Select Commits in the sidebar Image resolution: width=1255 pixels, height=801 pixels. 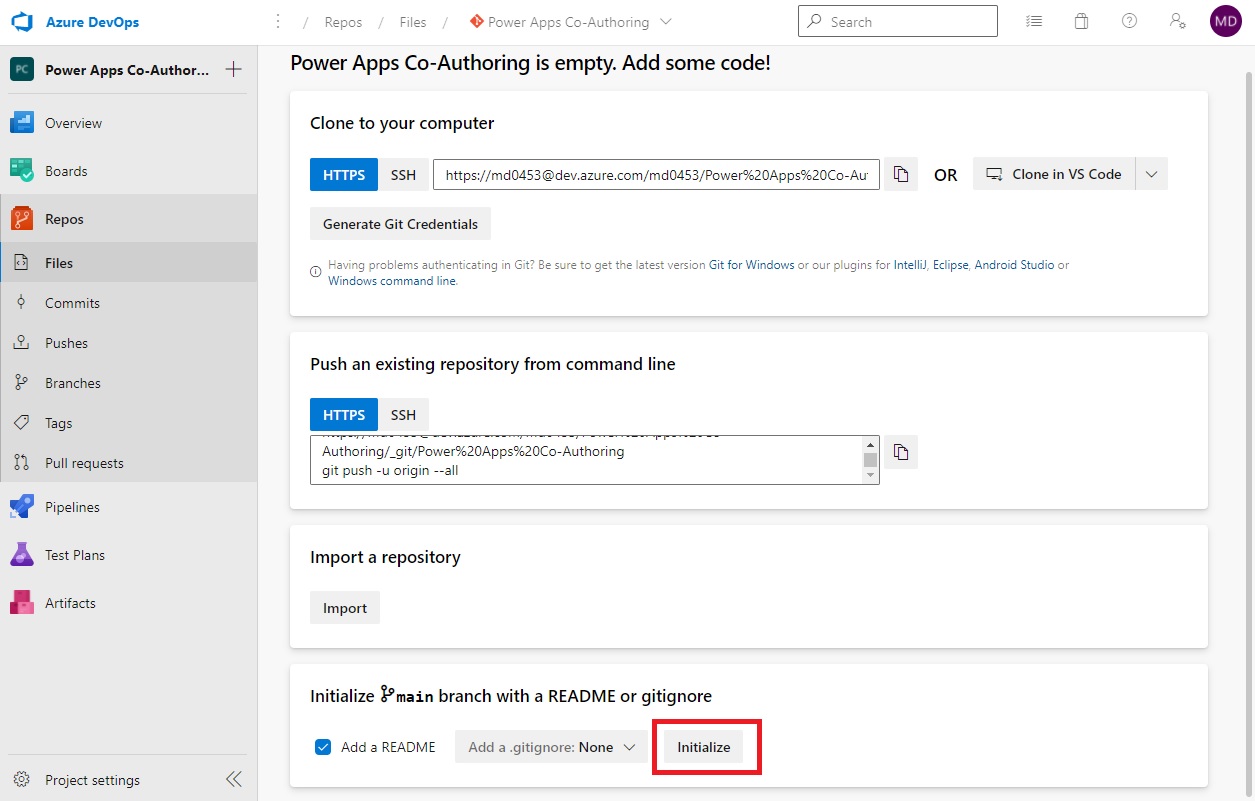point(72,302)
